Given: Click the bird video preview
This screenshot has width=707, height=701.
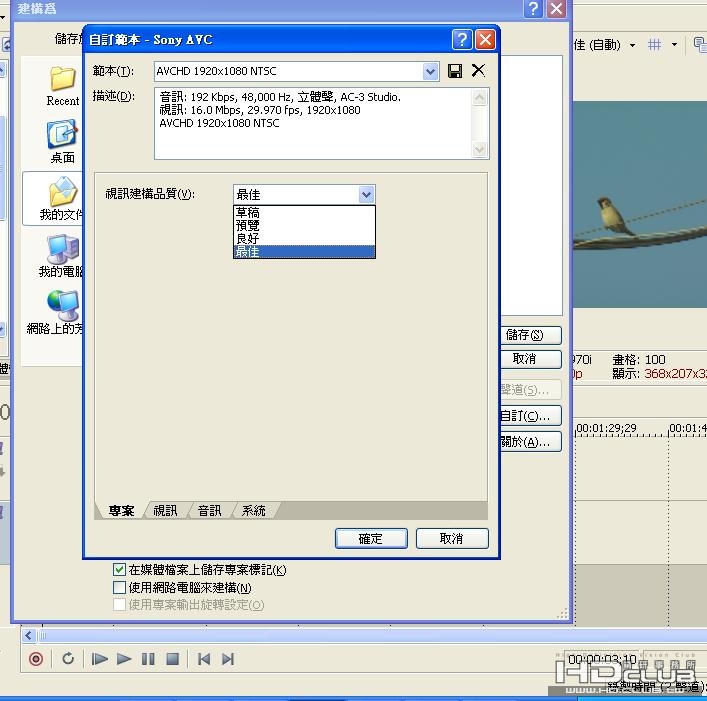Looking at the screenshot, I should pos(640,204).
